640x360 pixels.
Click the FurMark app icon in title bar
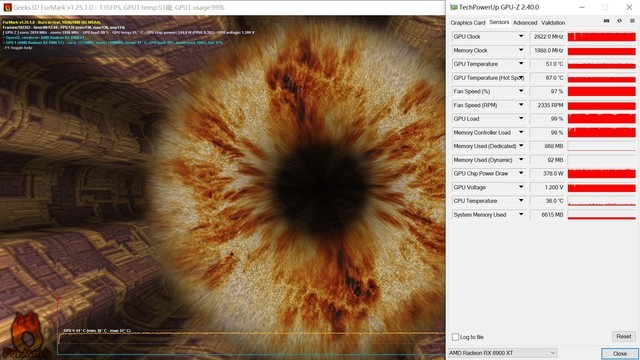tap(7, 7)
